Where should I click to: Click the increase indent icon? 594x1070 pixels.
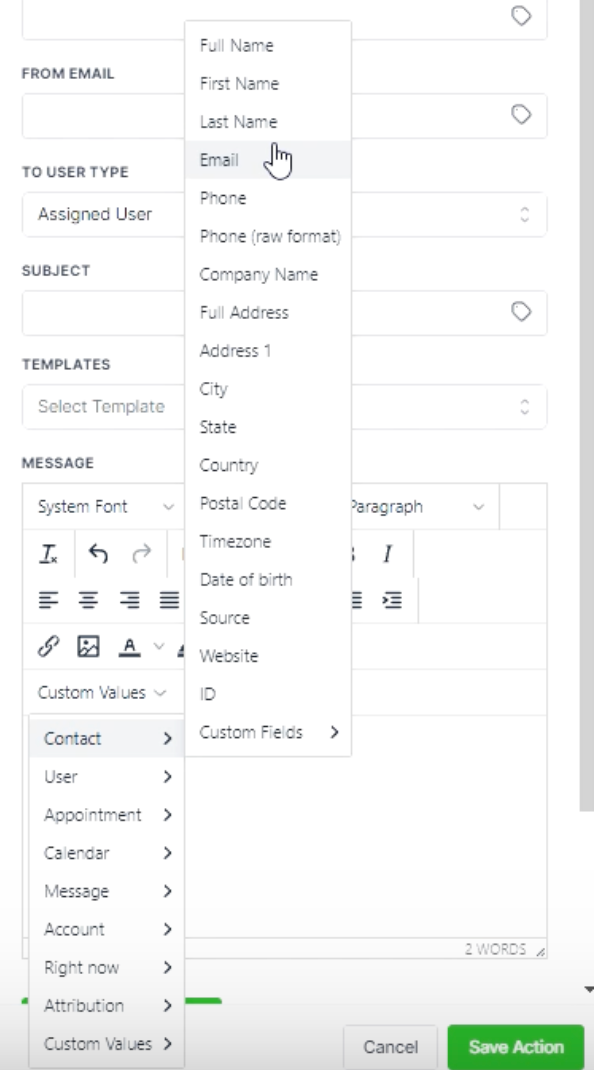392,600
